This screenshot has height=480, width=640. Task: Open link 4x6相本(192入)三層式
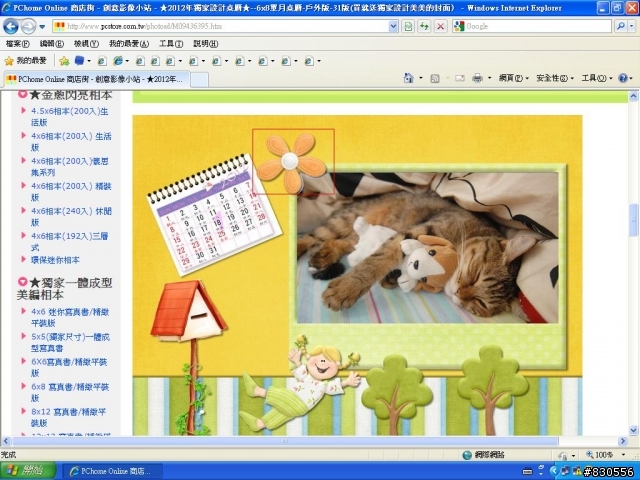tap(69, 241)
